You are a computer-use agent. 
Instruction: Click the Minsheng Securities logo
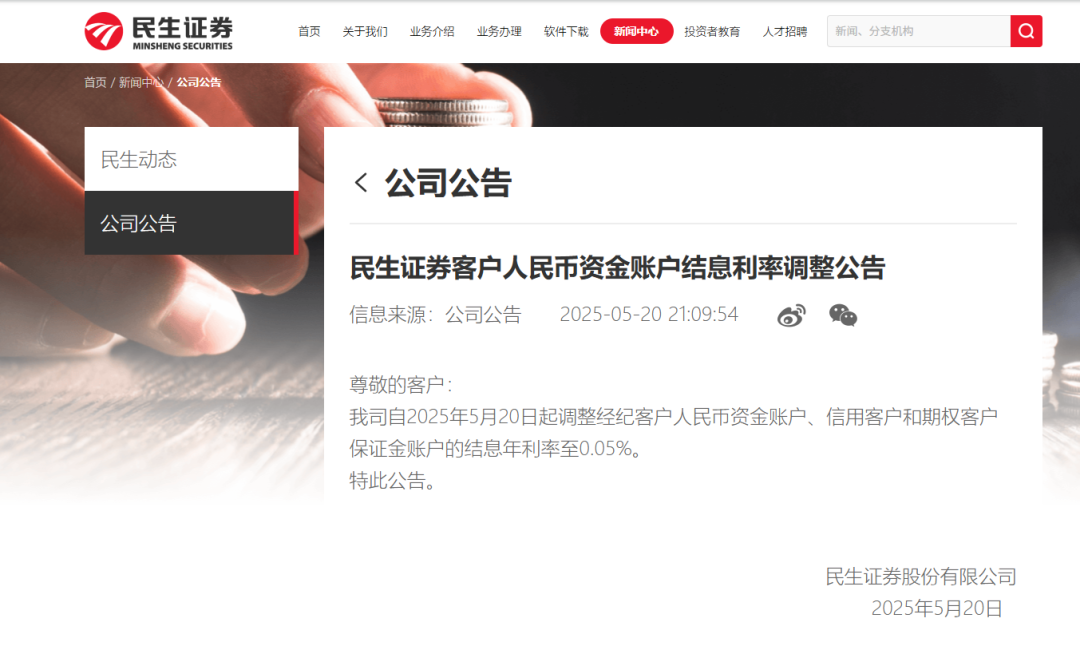tap(158, 32)
